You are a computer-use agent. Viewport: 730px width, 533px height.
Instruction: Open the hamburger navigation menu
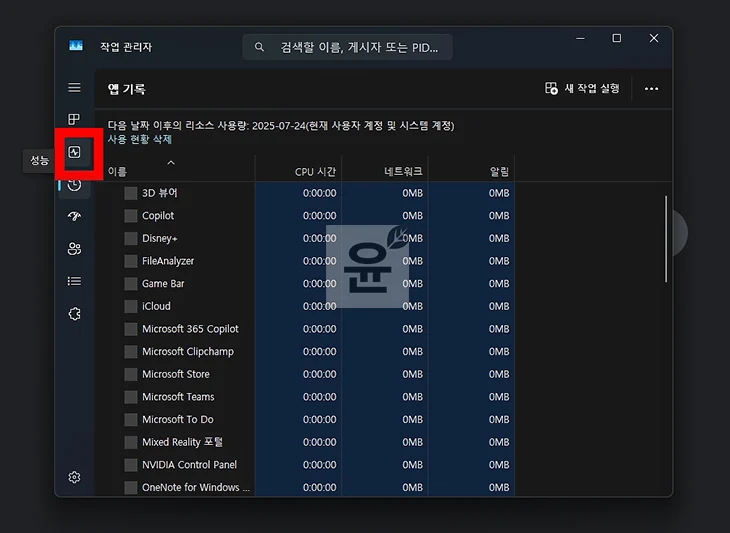point(74,89)
